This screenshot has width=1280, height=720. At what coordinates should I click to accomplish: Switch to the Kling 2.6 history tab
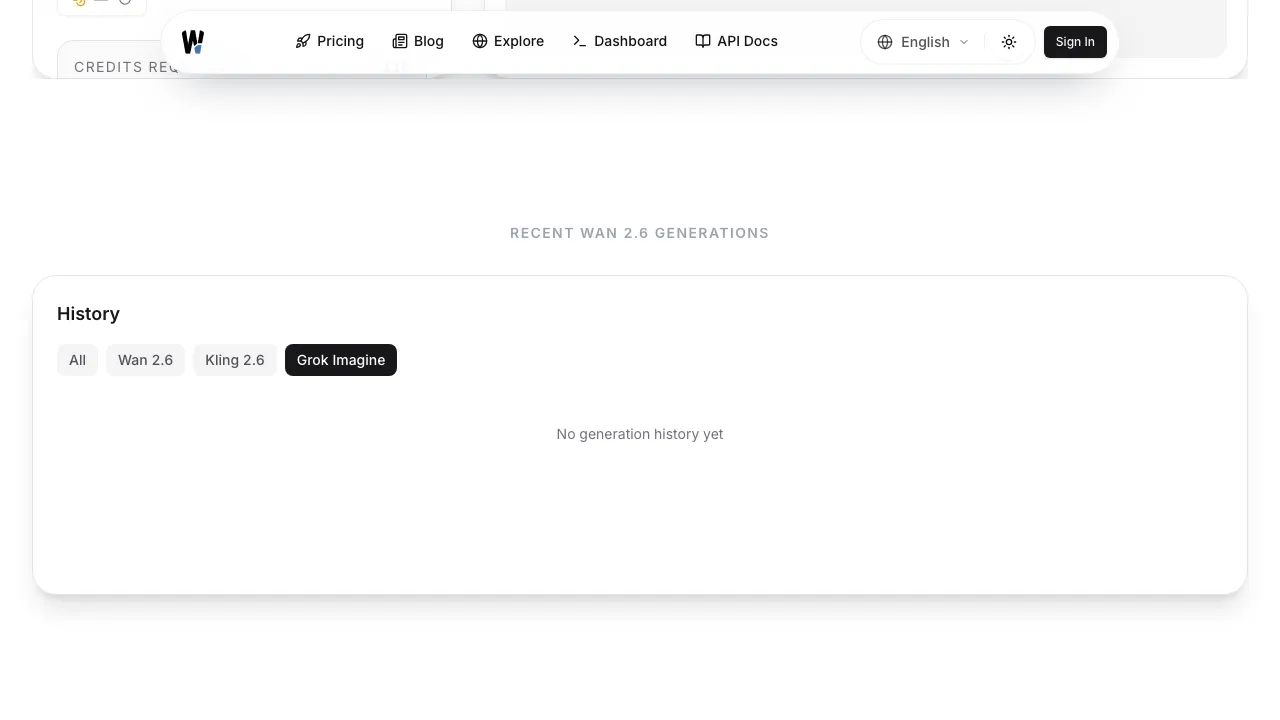tap(235, 360)
